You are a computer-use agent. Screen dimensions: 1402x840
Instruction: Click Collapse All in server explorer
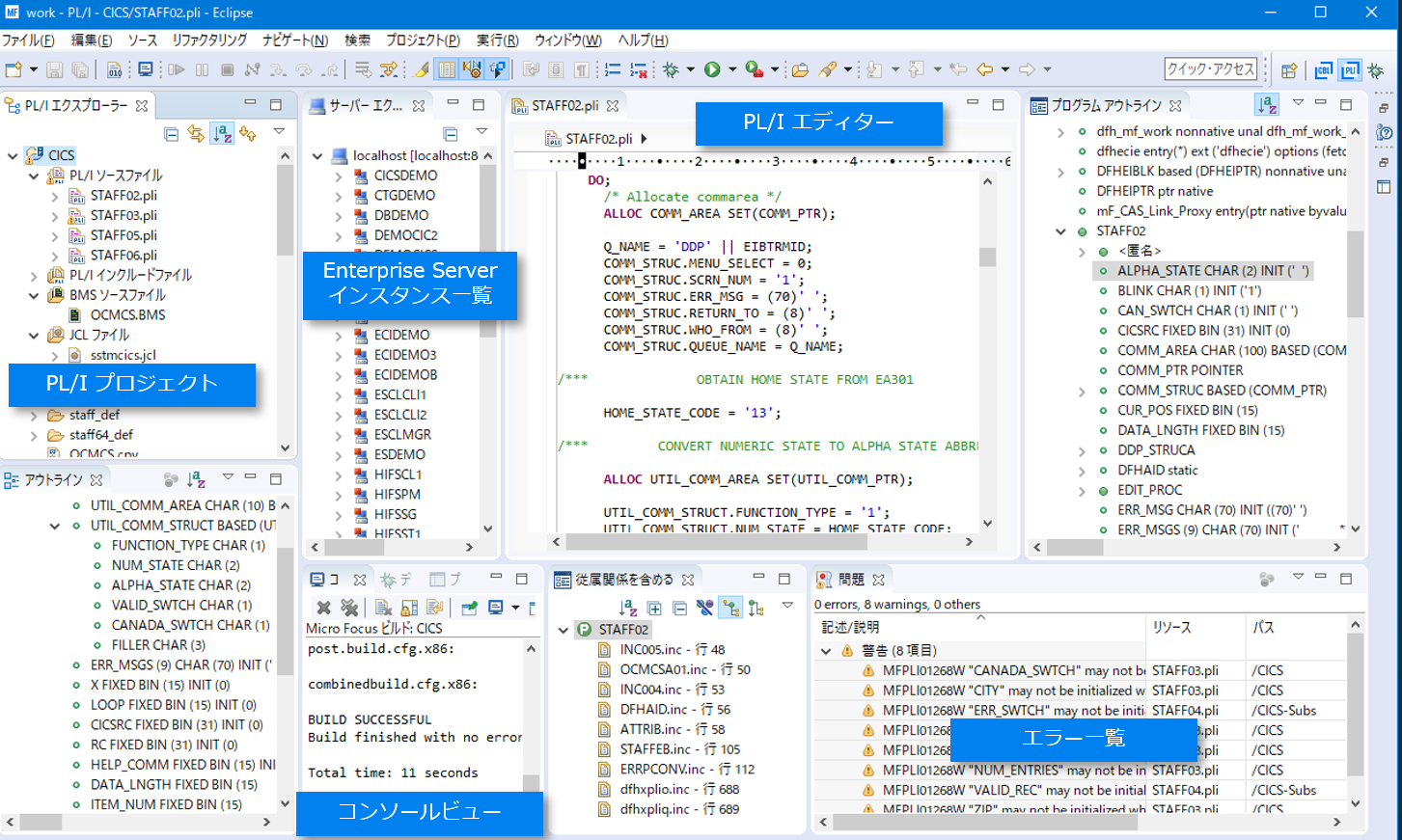tap(451, 134)
